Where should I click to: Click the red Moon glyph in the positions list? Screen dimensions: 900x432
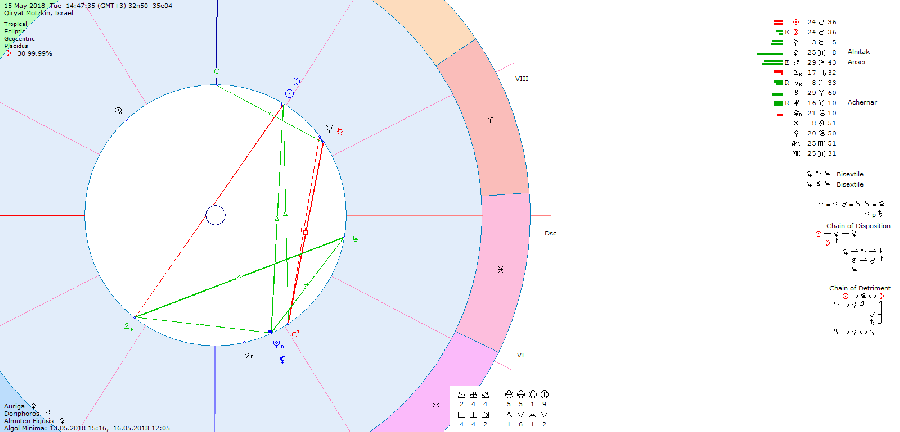pos(796,32)
